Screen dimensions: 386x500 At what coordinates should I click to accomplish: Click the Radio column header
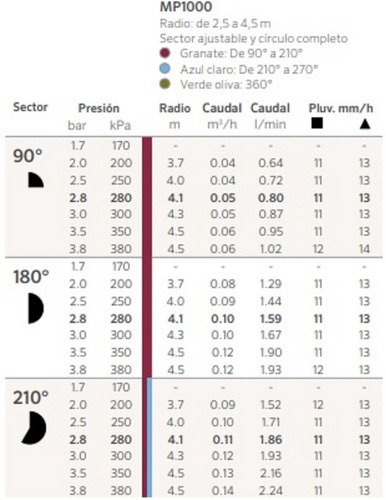point(175,108)
